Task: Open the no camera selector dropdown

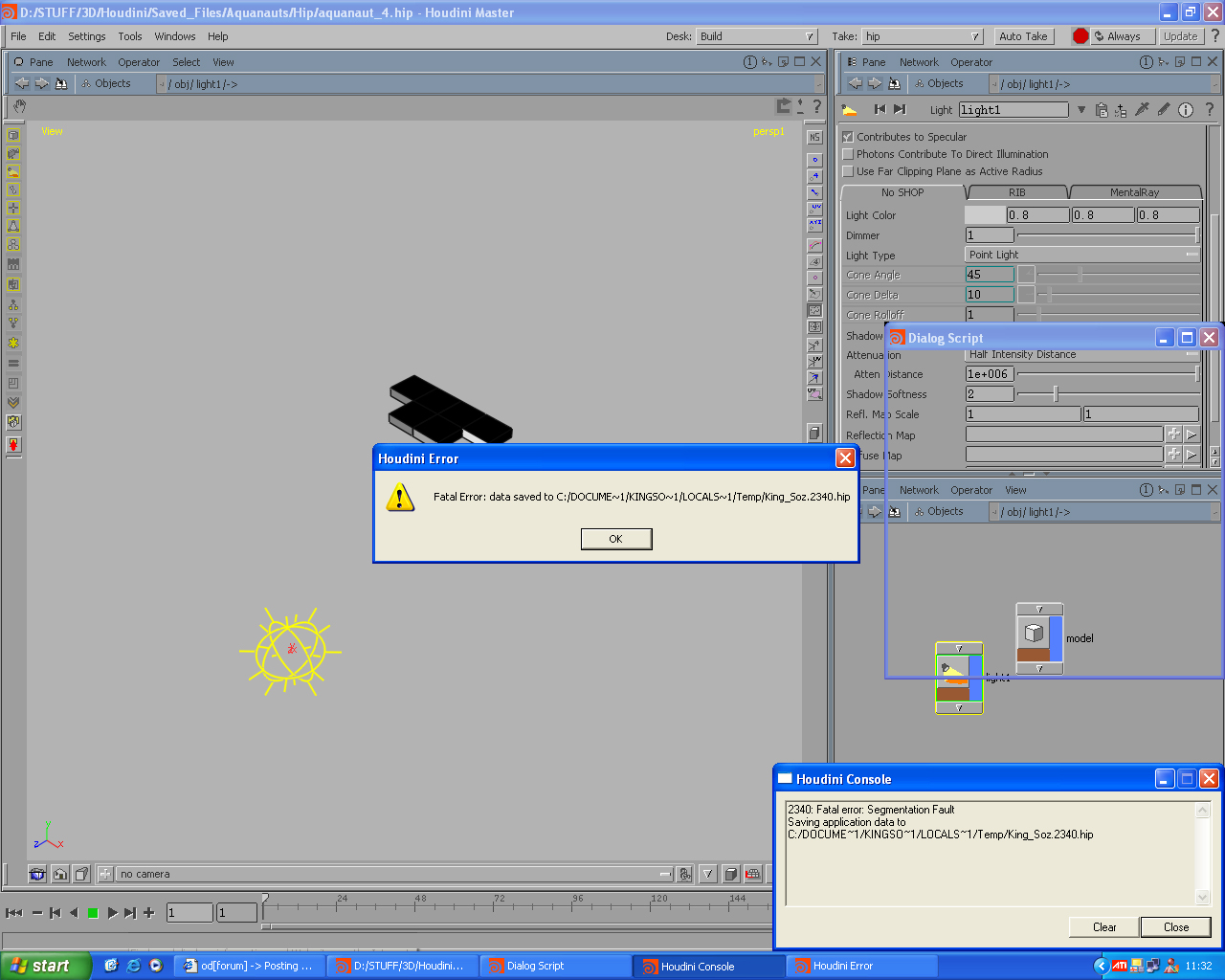Action: [394, 874]
